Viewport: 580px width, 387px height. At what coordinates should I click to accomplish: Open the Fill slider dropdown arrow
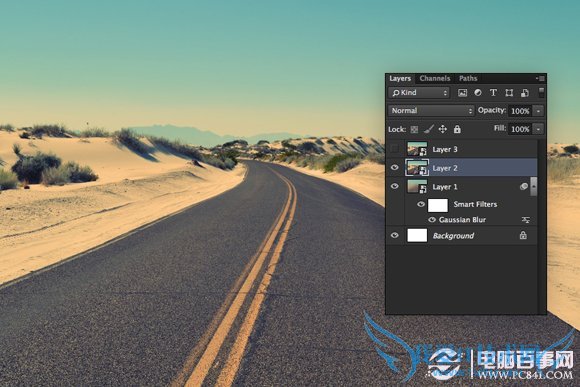click(x=538, y=129)
